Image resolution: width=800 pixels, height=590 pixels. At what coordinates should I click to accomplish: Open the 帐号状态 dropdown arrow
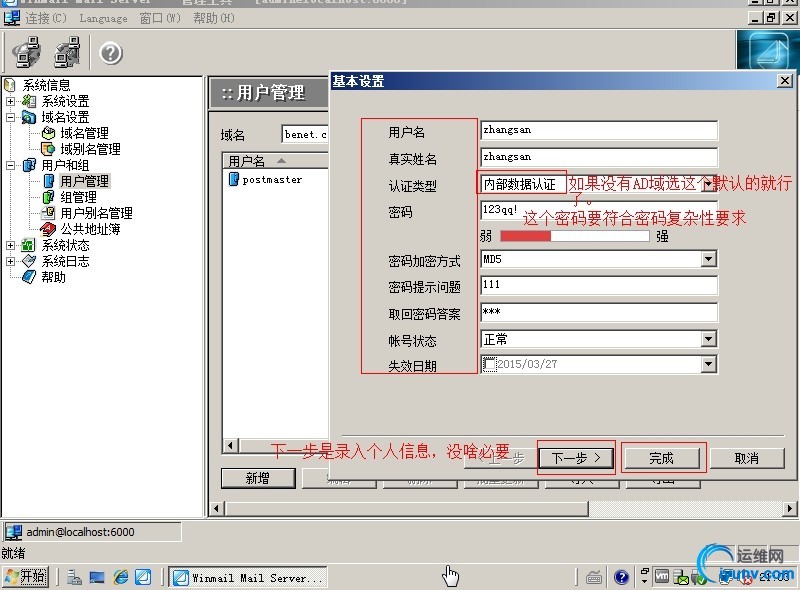[708, 338]
